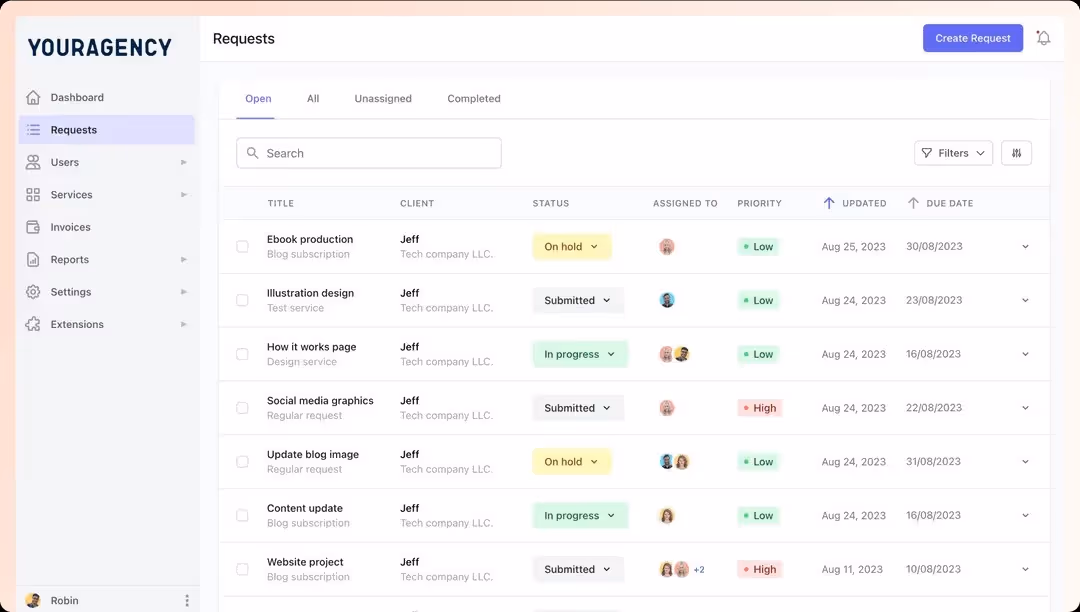The width and height of the screenshot is (1080, 612).
Task: Open Submitted status for Social media graphics
Action: [x=578, y=408]
